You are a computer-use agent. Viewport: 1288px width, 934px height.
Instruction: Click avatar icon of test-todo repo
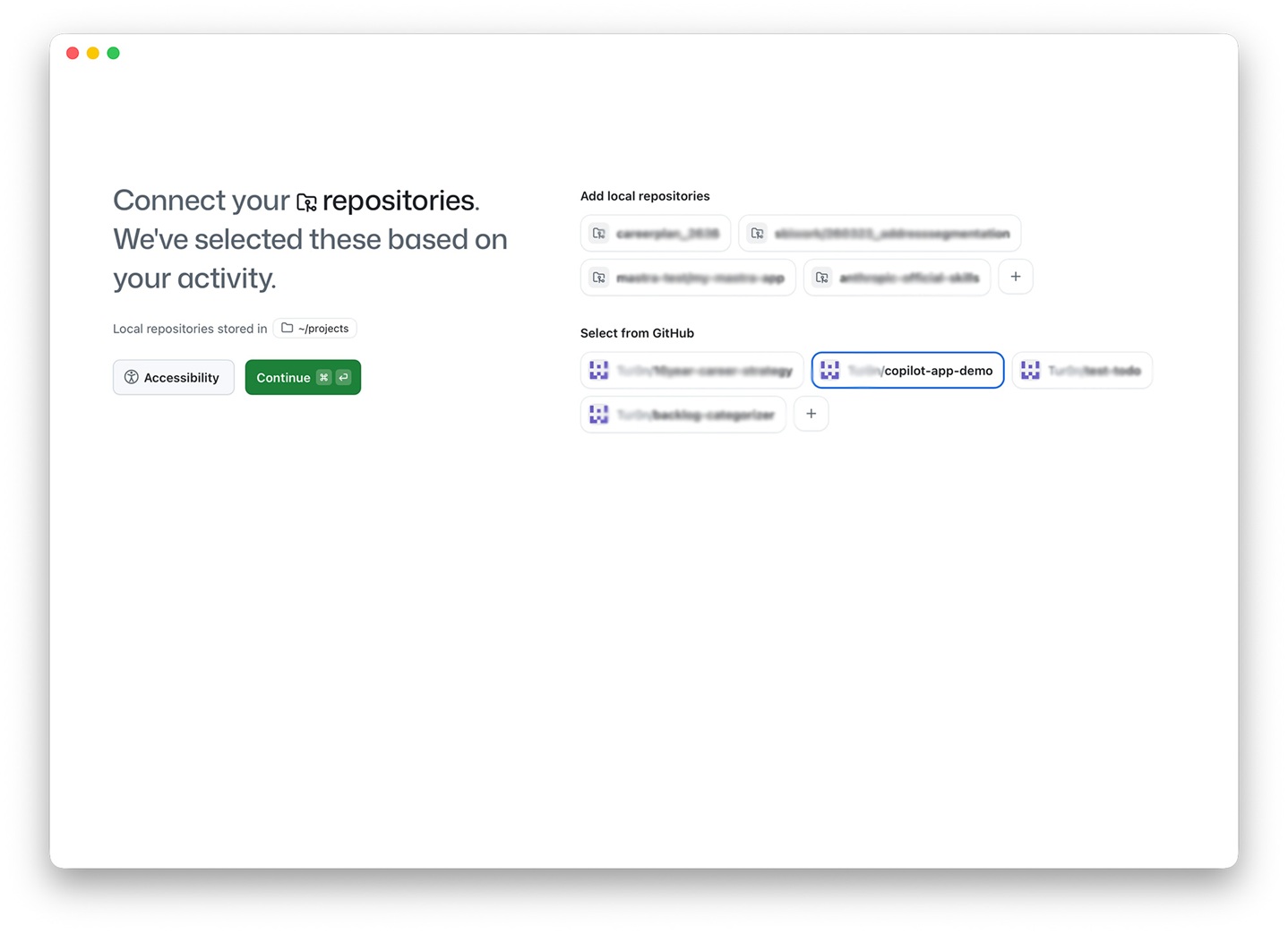tap(1030, 371)
